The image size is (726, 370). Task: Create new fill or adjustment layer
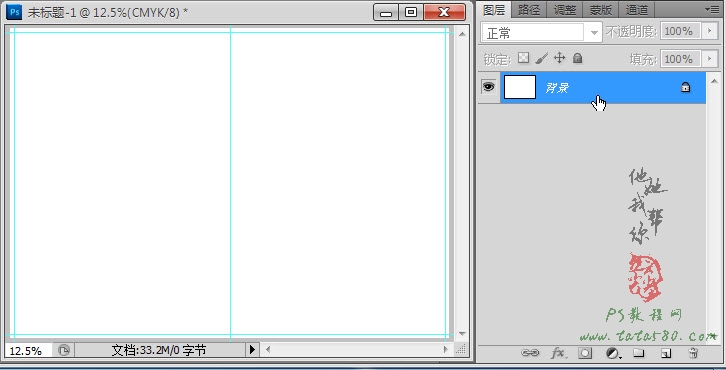coord(613,353)
